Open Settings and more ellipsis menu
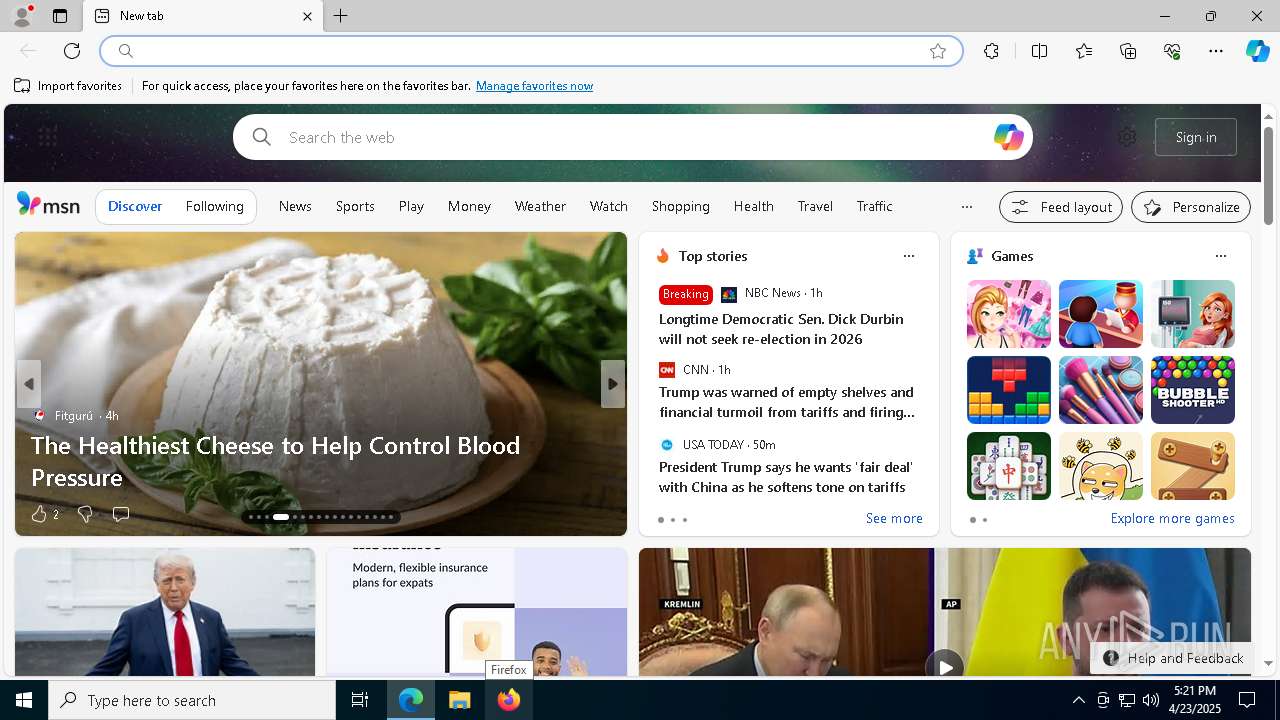 coord(1216,51)
